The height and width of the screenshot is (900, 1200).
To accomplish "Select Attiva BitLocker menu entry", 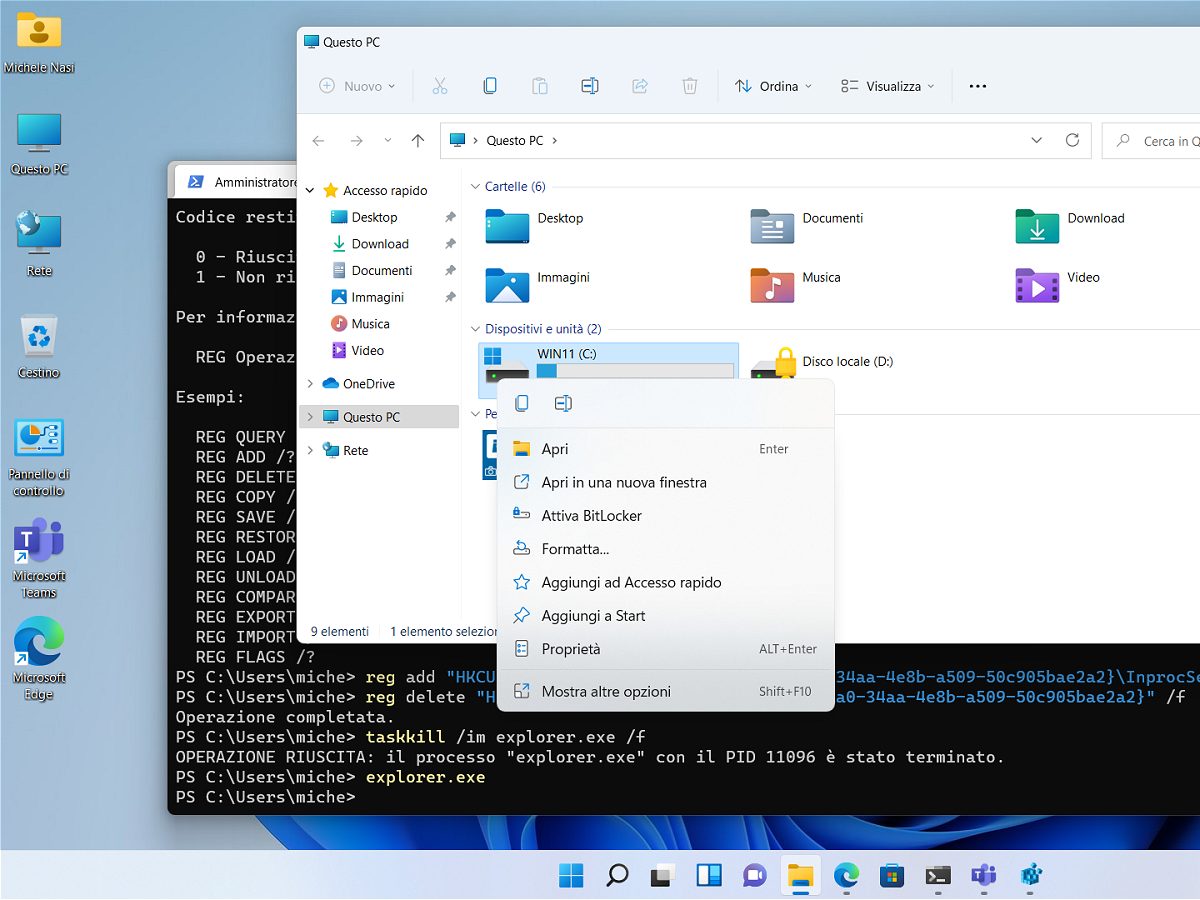I will (x=591, y=516).
